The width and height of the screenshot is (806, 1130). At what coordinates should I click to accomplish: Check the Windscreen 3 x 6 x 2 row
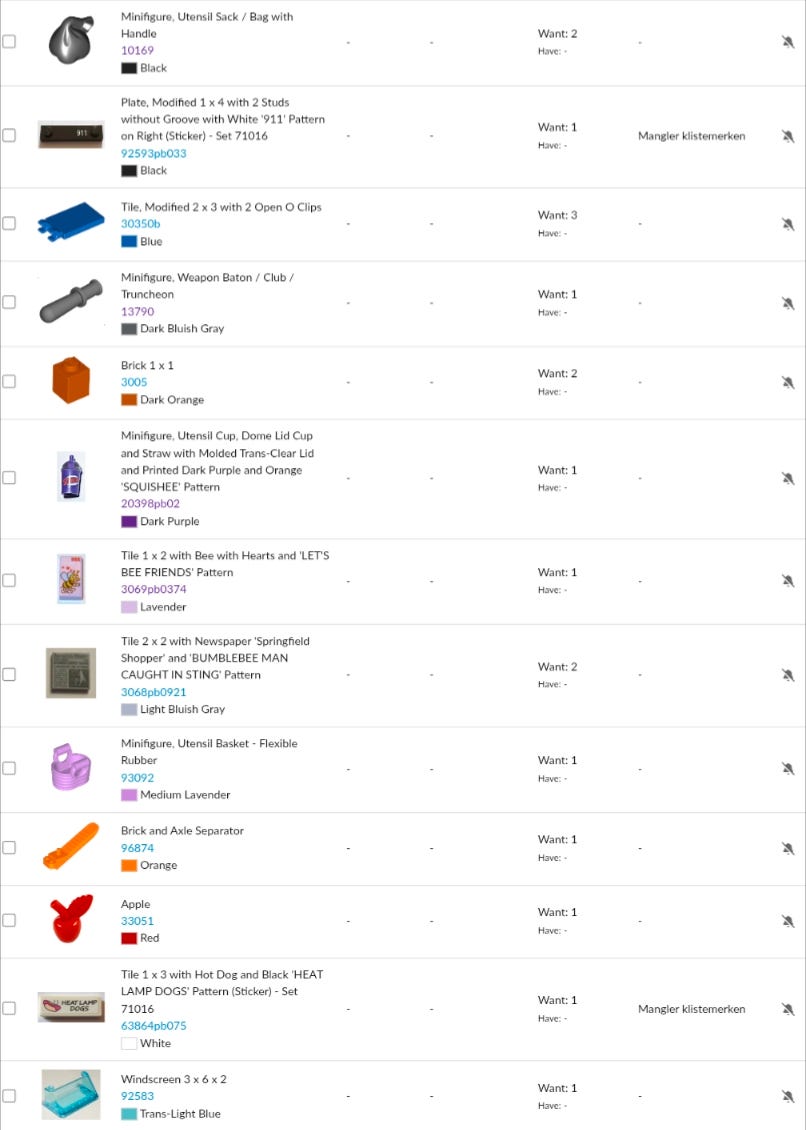[9, 1096]
